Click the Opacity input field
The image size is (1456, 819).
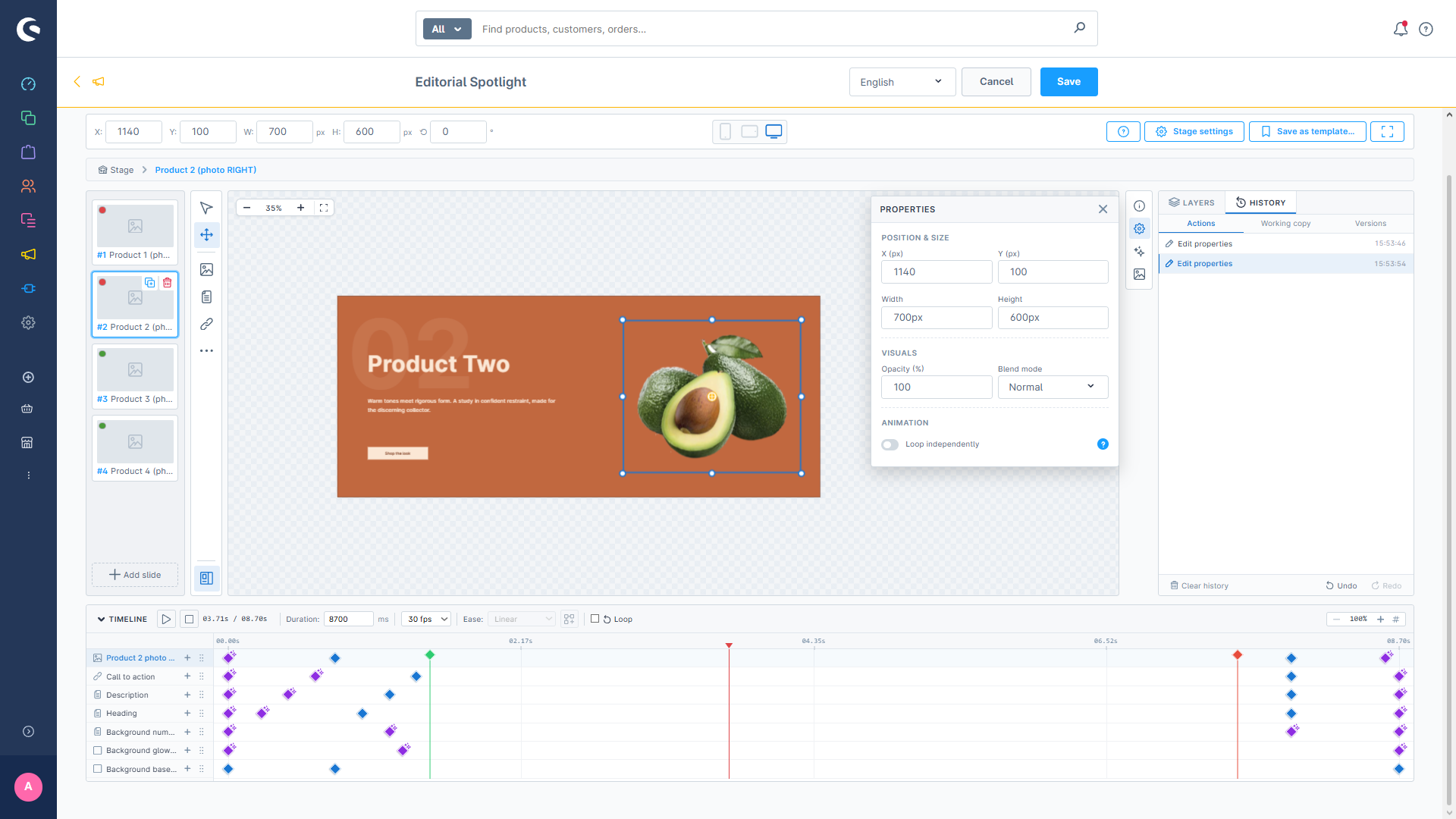point(936,387)
